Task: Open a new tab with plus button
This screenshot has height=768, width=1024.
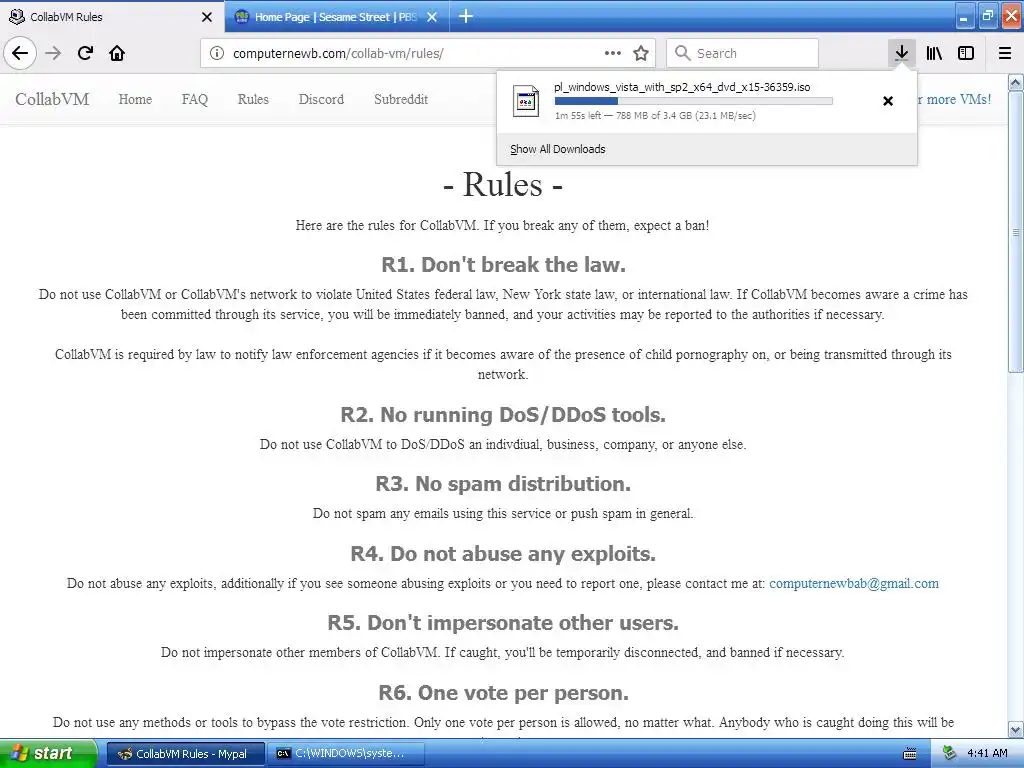Action: tap(466, 16)
